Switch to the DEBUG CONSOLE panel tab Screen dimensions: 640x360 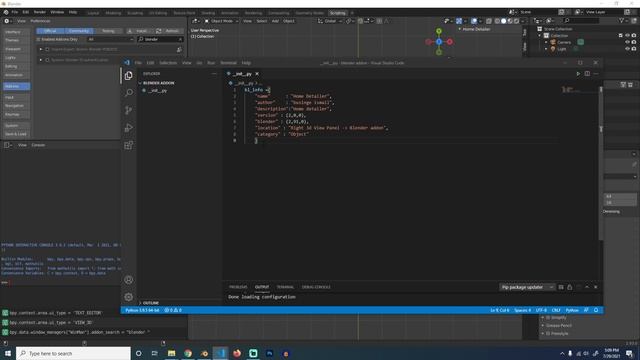point(316,287)
